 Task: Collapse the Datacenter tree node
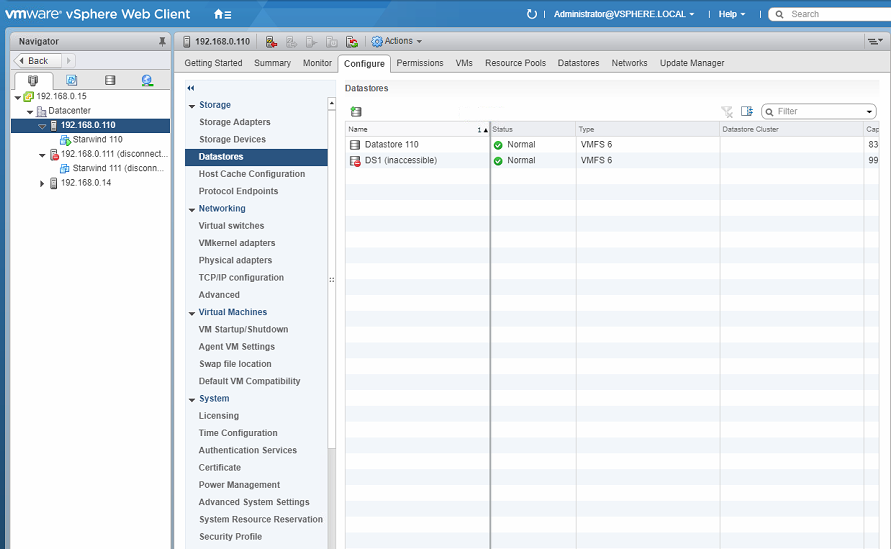(x=30, y=111)
